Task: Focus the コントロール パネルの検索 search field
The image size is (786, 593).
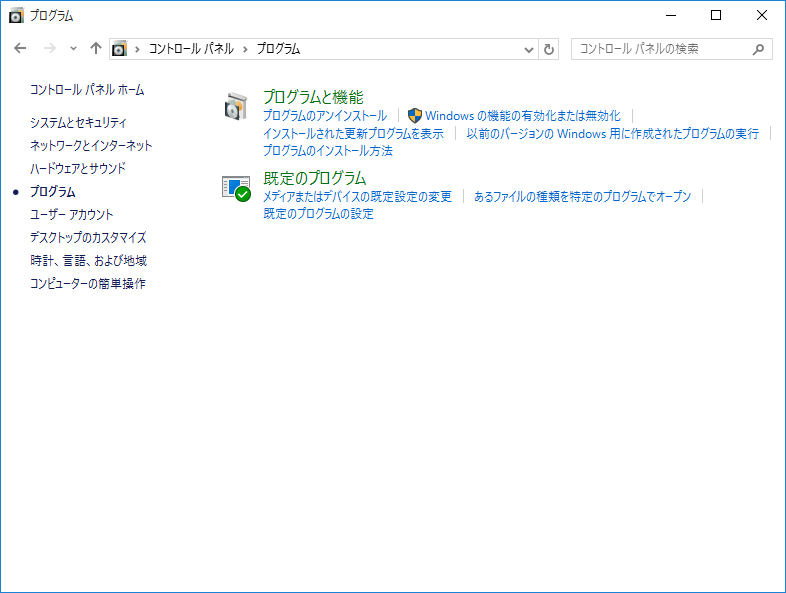Action: [672, 49]
